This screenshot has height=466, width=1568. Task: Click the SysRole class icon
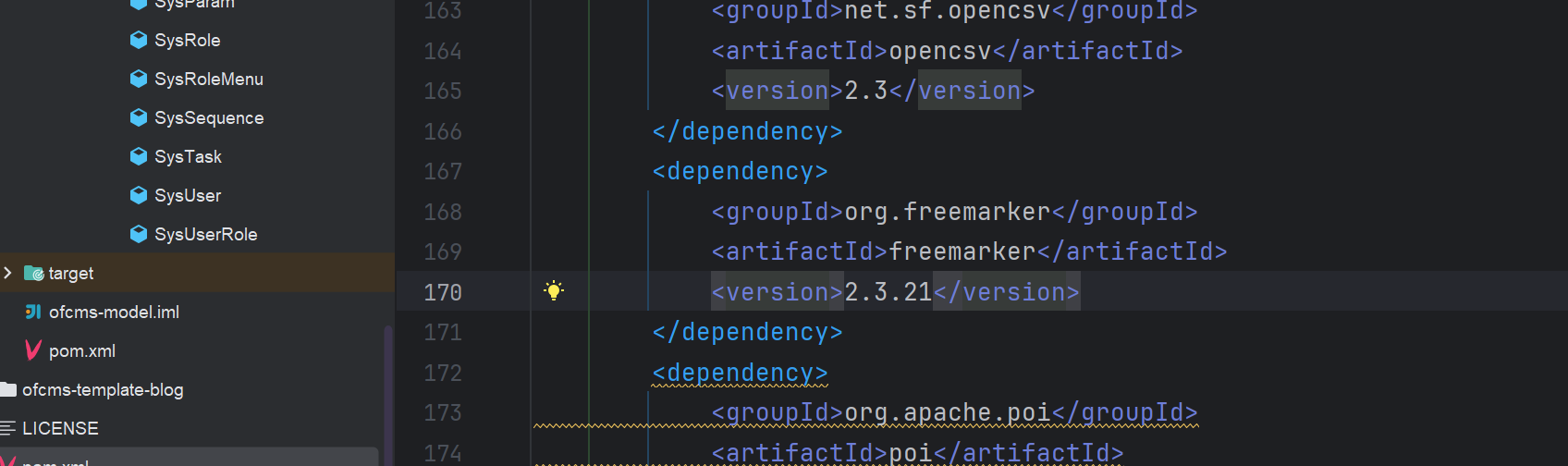139,40
